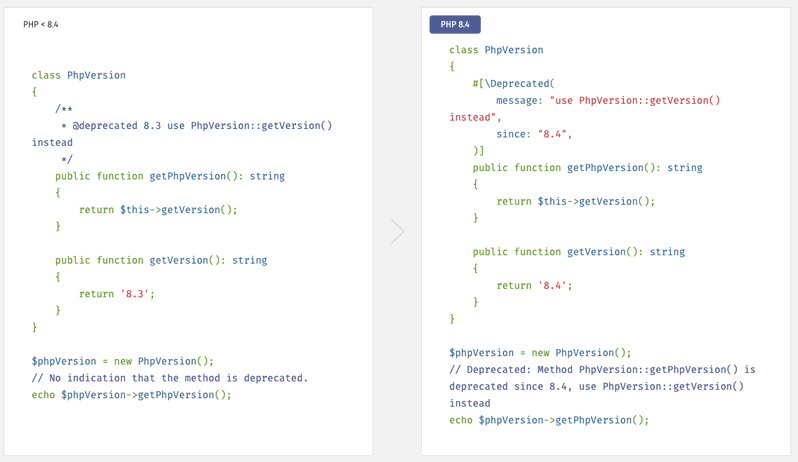Click the "deprecated since 8.4, use PhpVersion::getVersion()" line
This screenshot has width=798, height=462.
(596, 386)
